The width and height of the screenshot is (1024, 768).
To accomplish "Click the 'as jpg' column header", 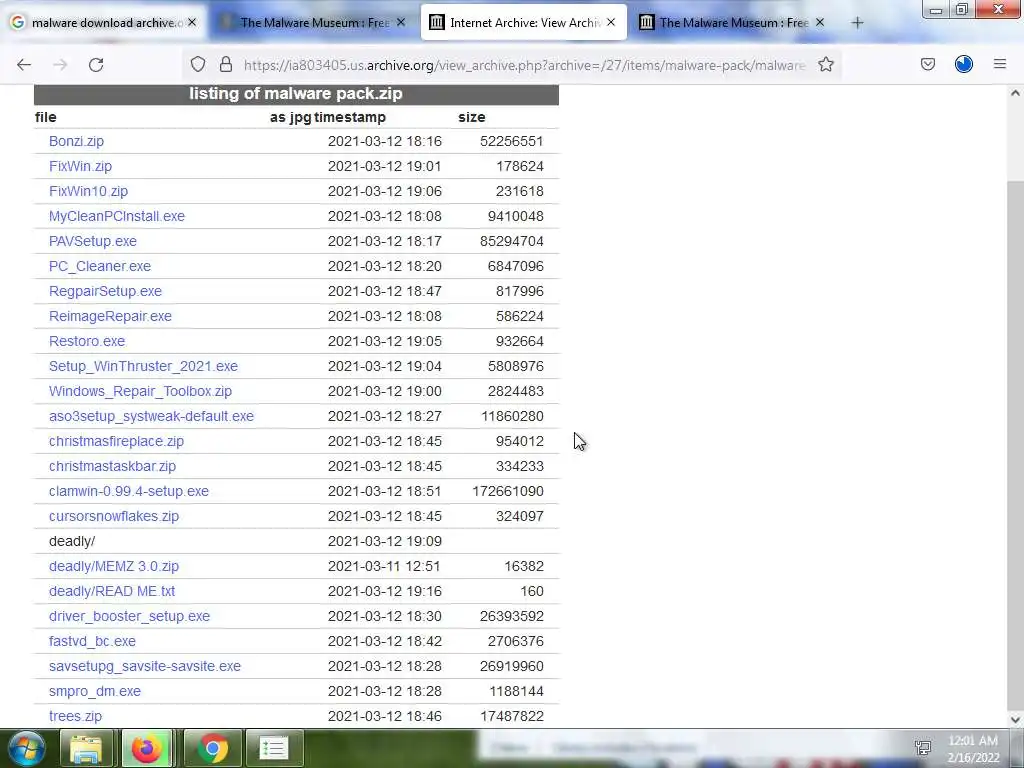I will [x=291, y=118].
